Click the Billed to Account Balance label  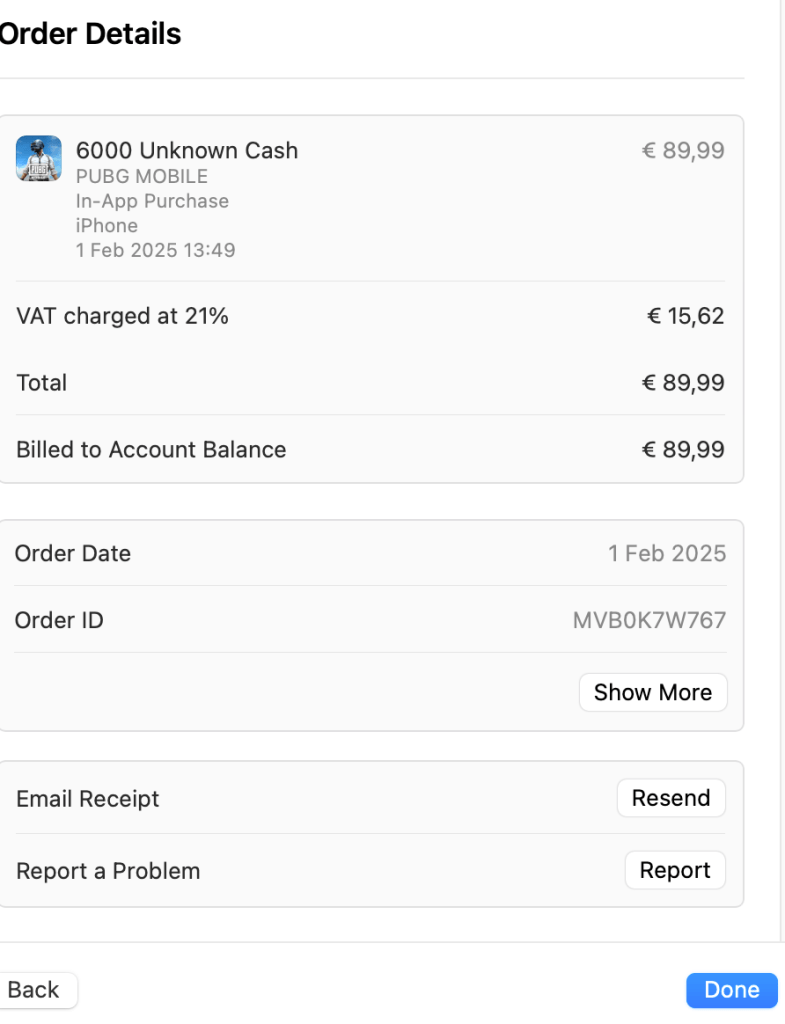tap(151, 450)
